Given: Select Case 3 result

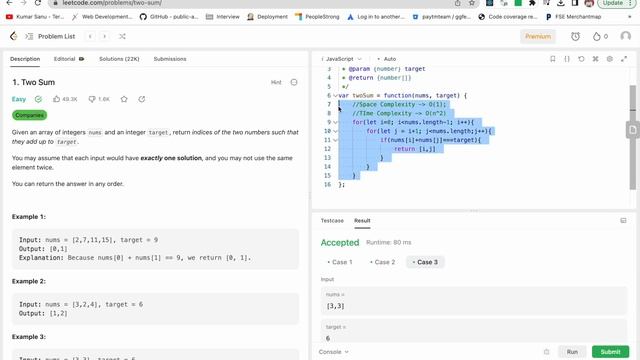Looking at the screenshot, I should (425, 262).
